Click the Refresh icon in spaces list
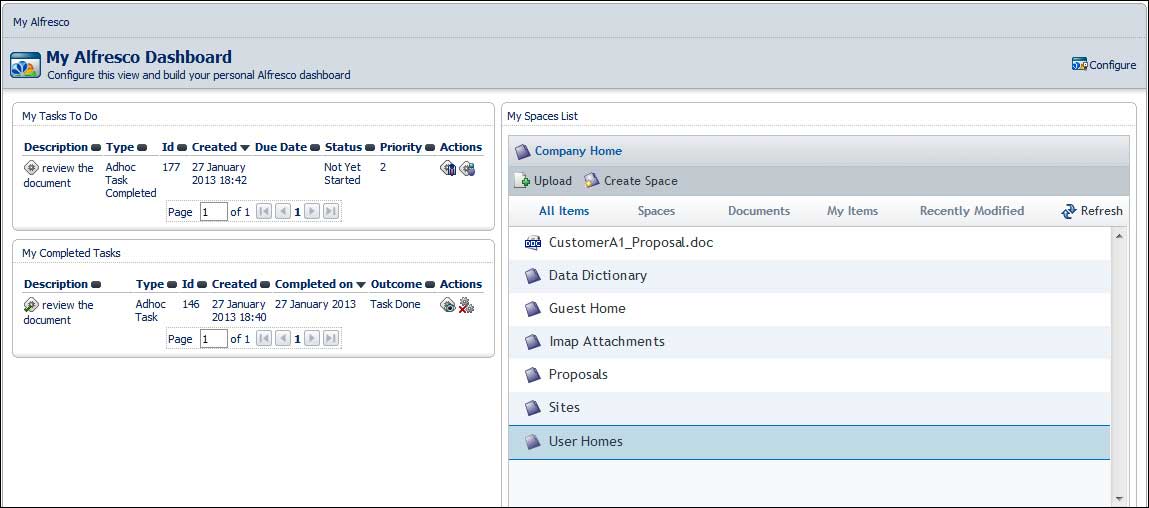1149x508 pixels. [x=1069, y=211]
